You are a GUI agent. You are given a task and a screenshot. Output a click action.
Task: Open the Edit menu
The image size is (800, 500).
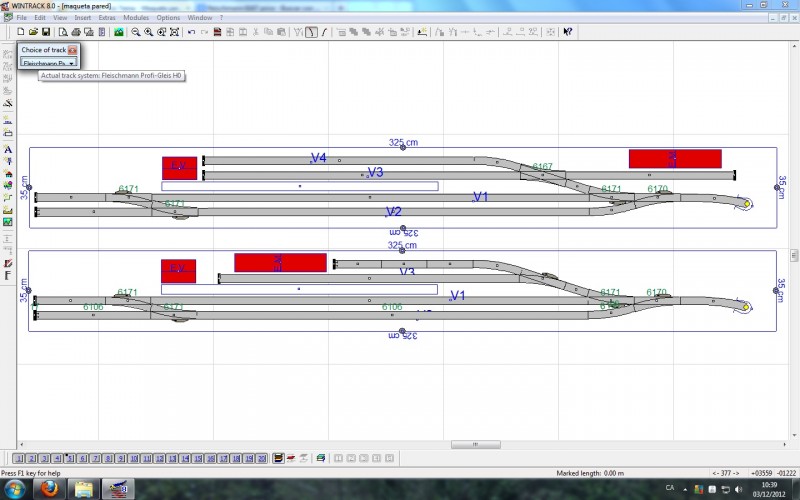(x=40, y=18)
